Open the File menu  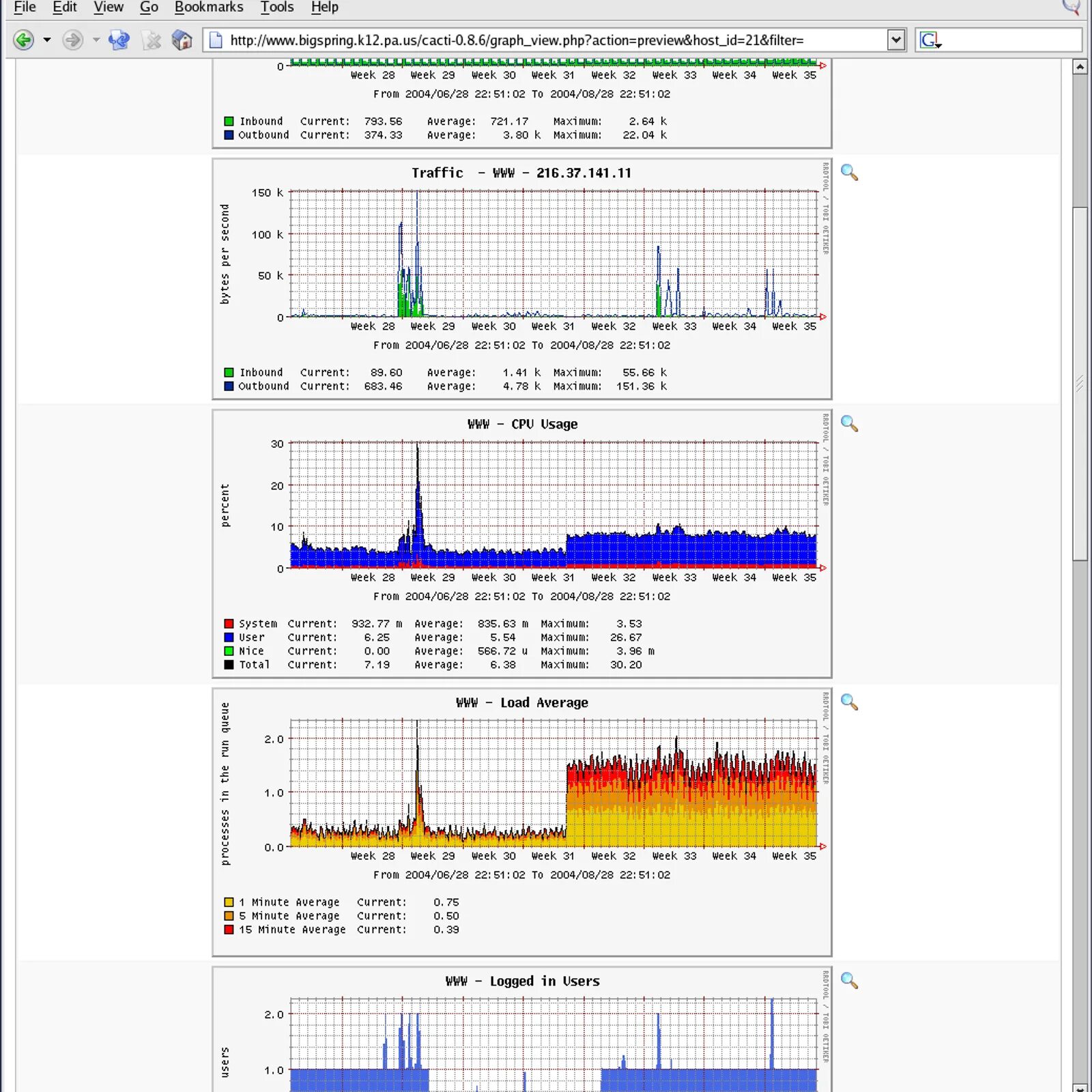25,8
